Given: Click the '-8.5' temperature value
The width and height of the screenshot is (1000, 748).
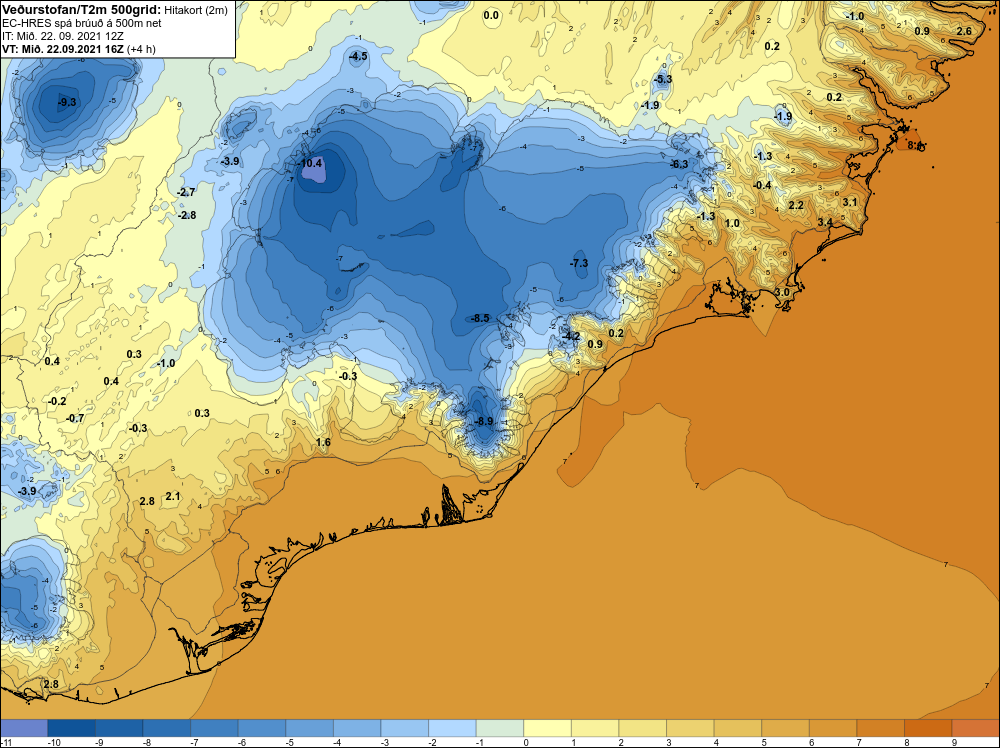Looking at the screenshot, I should 480,318.
